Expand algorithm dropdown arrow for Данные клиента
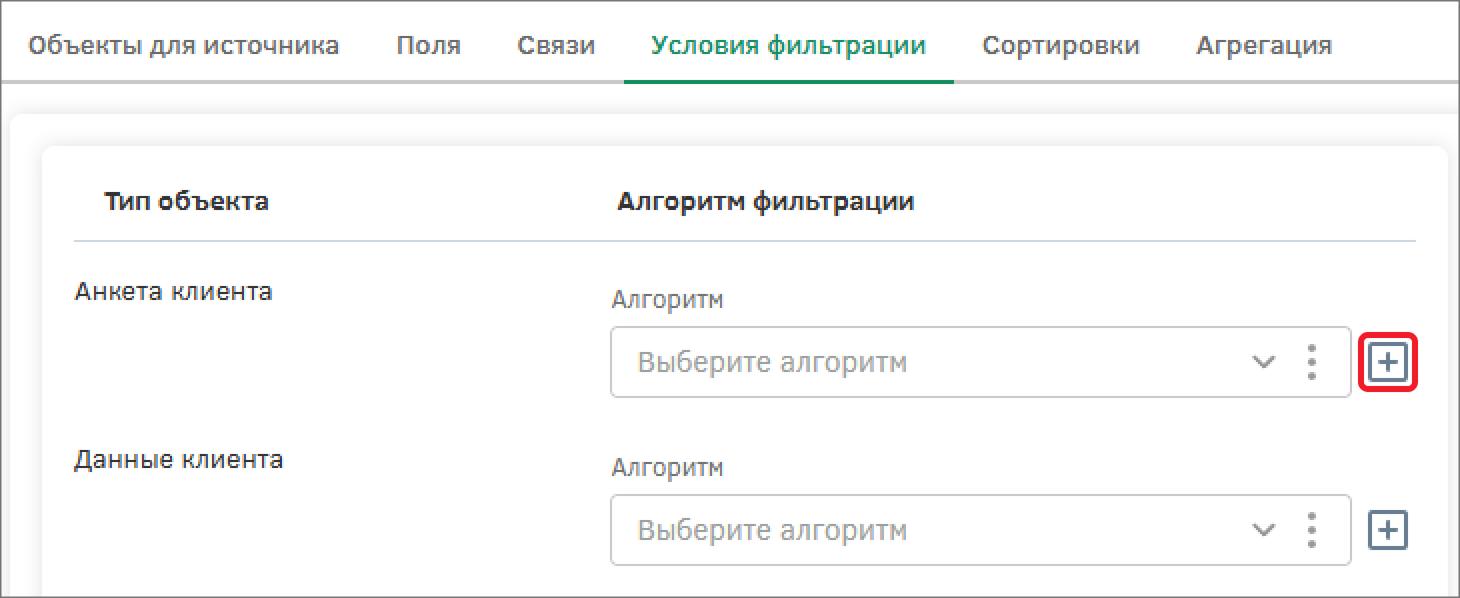 coord(1264,529)
